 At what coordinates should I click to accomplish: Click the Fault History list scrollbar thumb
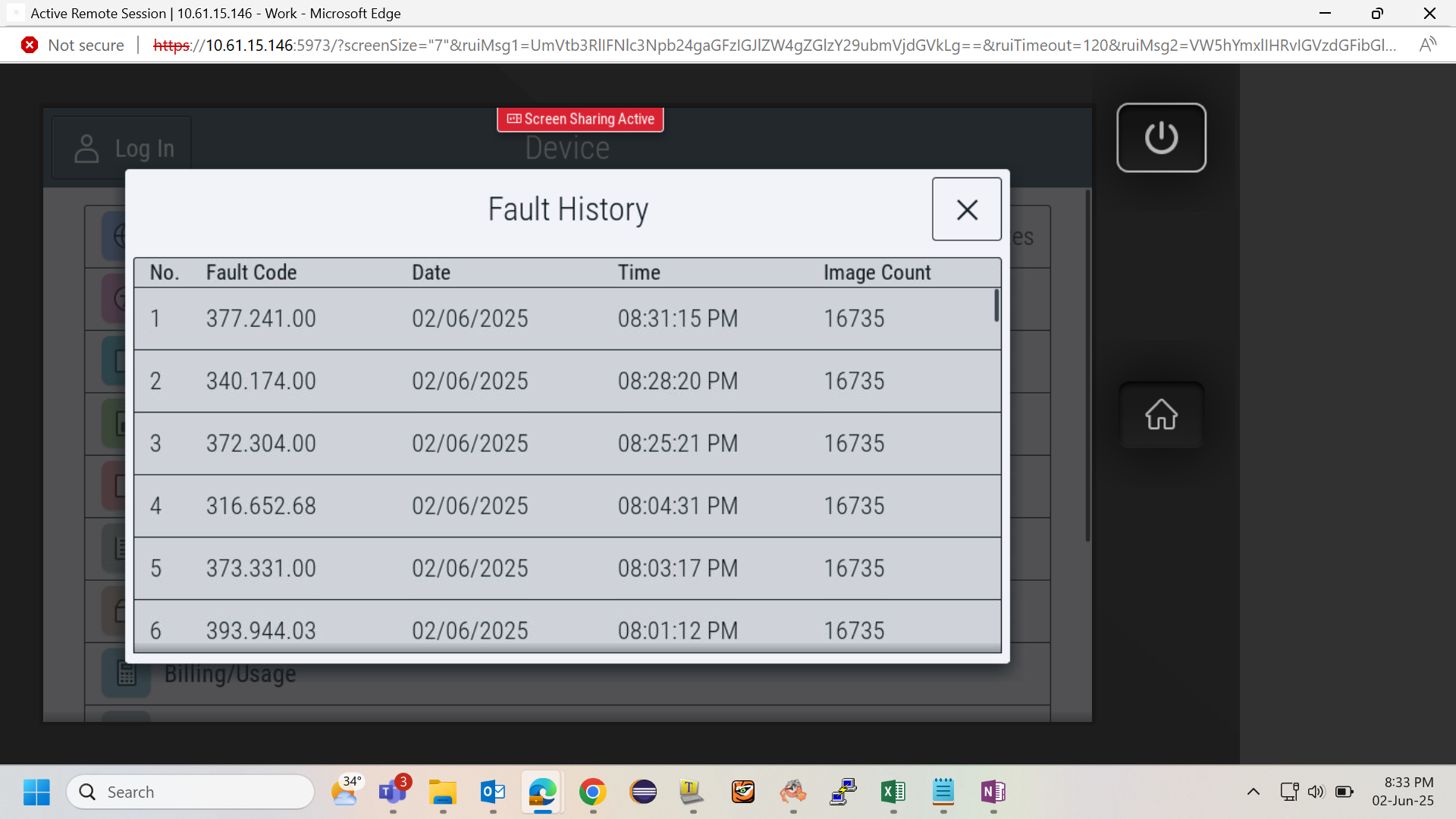tap(996, 306)
